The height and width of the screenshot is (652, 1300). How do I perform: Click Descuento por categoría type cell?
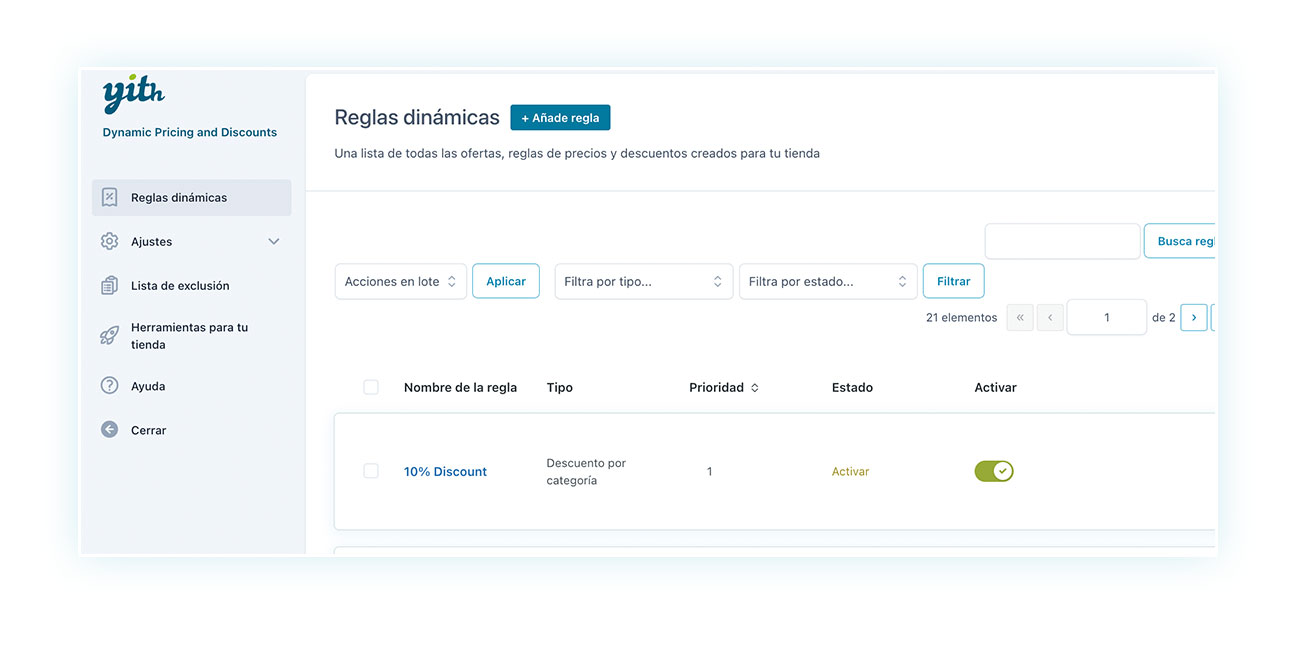tap(586, 472)
